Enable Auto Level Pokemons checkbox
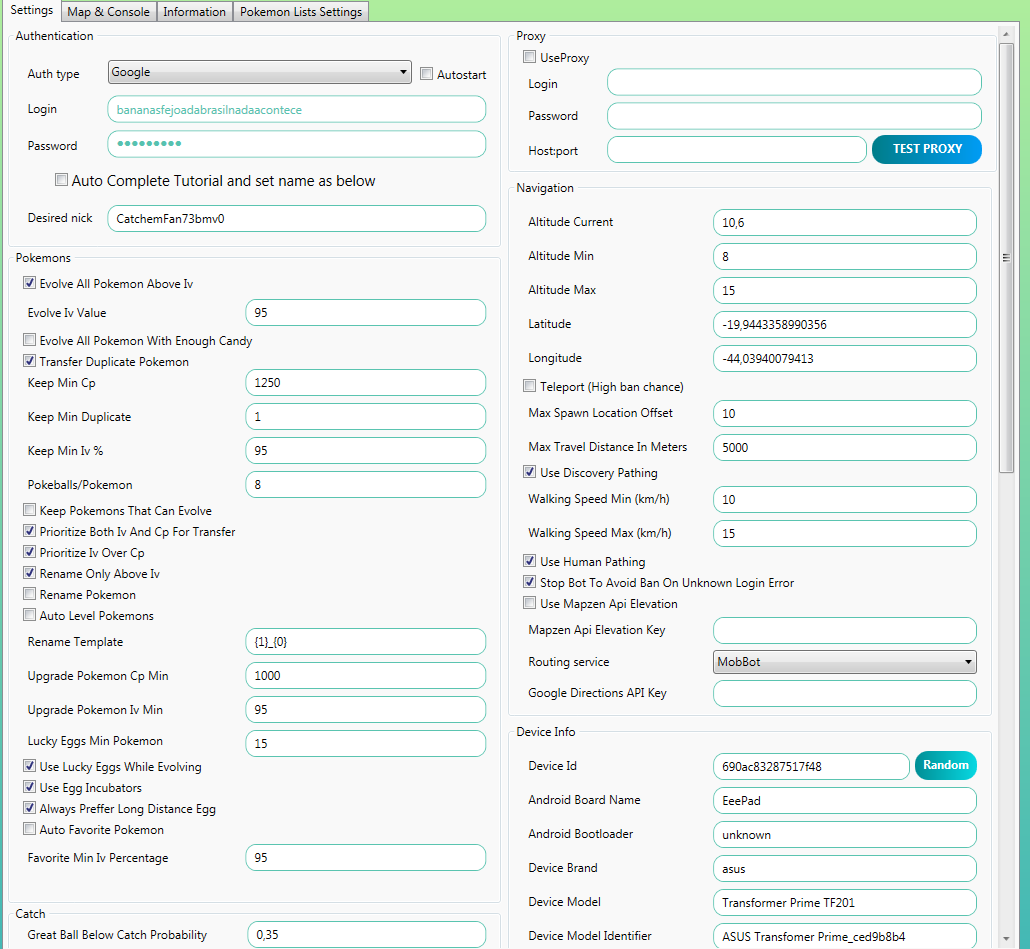1030x949 pixels. pyautogui.click(x=30, y=616)
